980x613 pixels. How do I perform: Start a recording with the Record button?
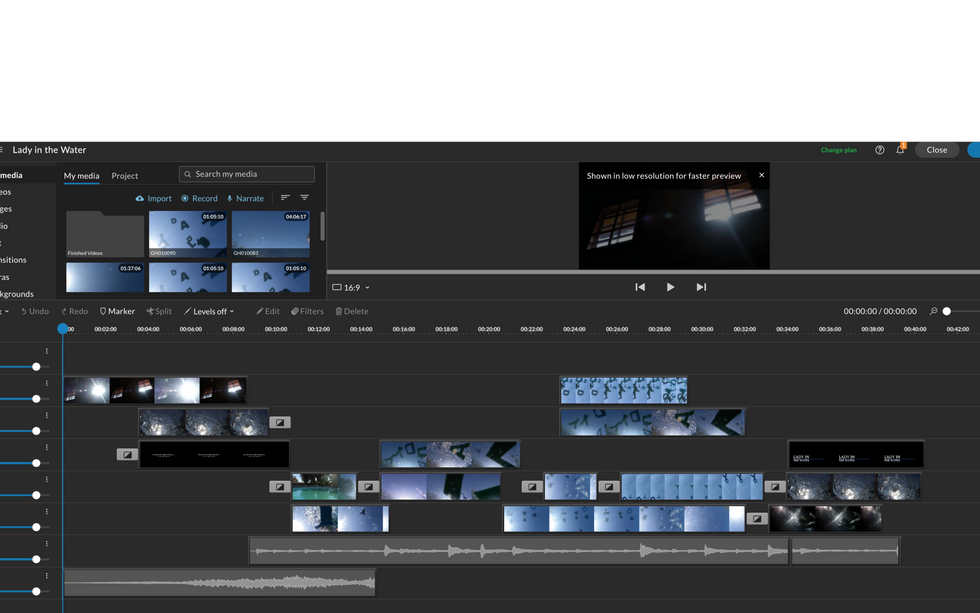(x=199, y=198)
